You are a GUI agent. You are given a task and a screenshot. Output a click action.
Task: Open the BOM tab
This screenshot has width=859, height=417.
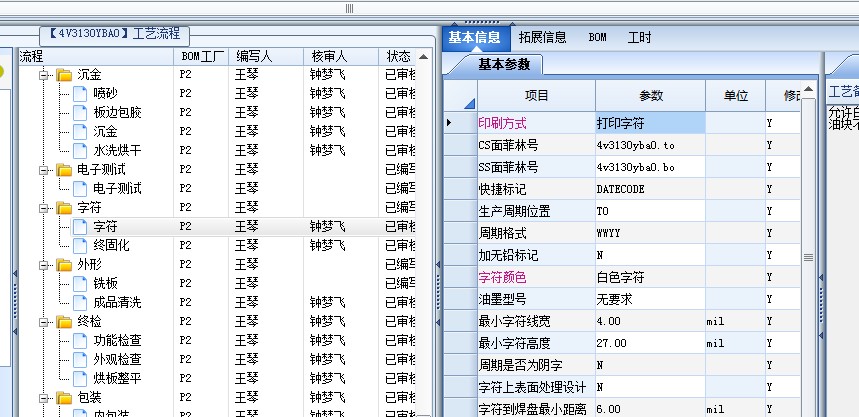click(598, 37)
